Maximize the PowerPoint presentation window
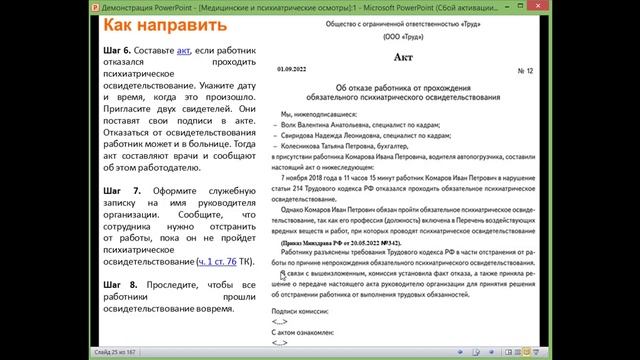Screen dimensions: 640x360 pyautogui.click(x=520, y=6)
